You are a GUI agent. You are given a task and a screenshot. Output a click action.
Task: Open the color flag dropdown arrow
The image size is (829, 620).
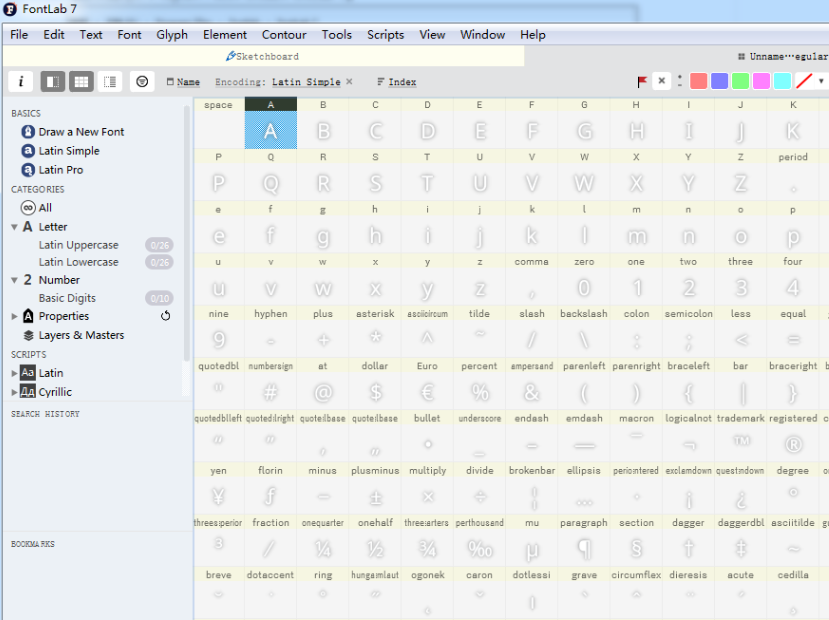click(821, 81)
